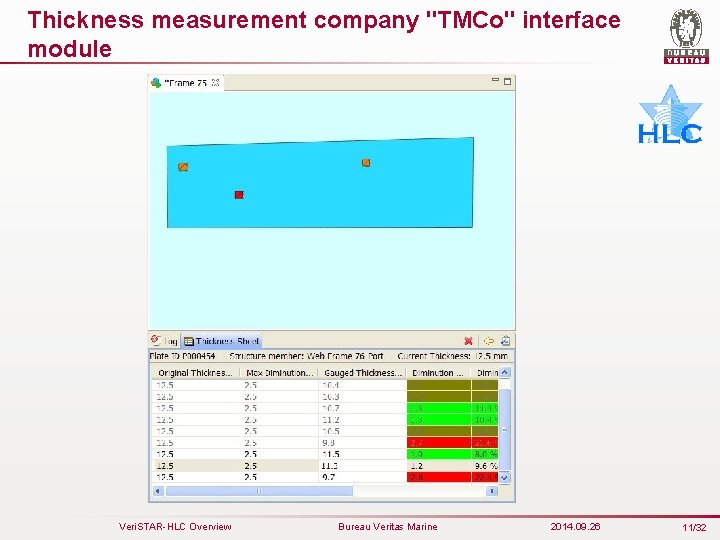Select the Frame 75 editor tab
The height and width of the screenshot is (540, 720).
[186, 83]
